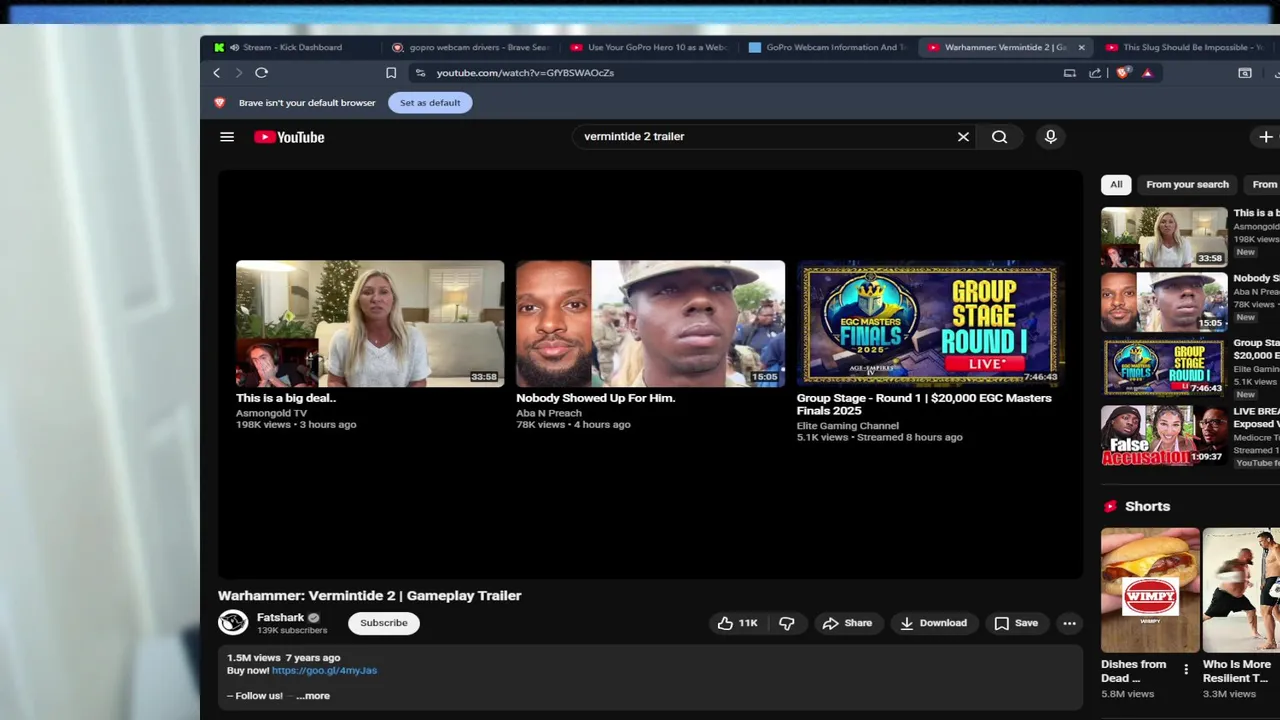The image size is (1280, 720).
Task: Select the 'From your search' filter chip
Action: coord(1187,184)
